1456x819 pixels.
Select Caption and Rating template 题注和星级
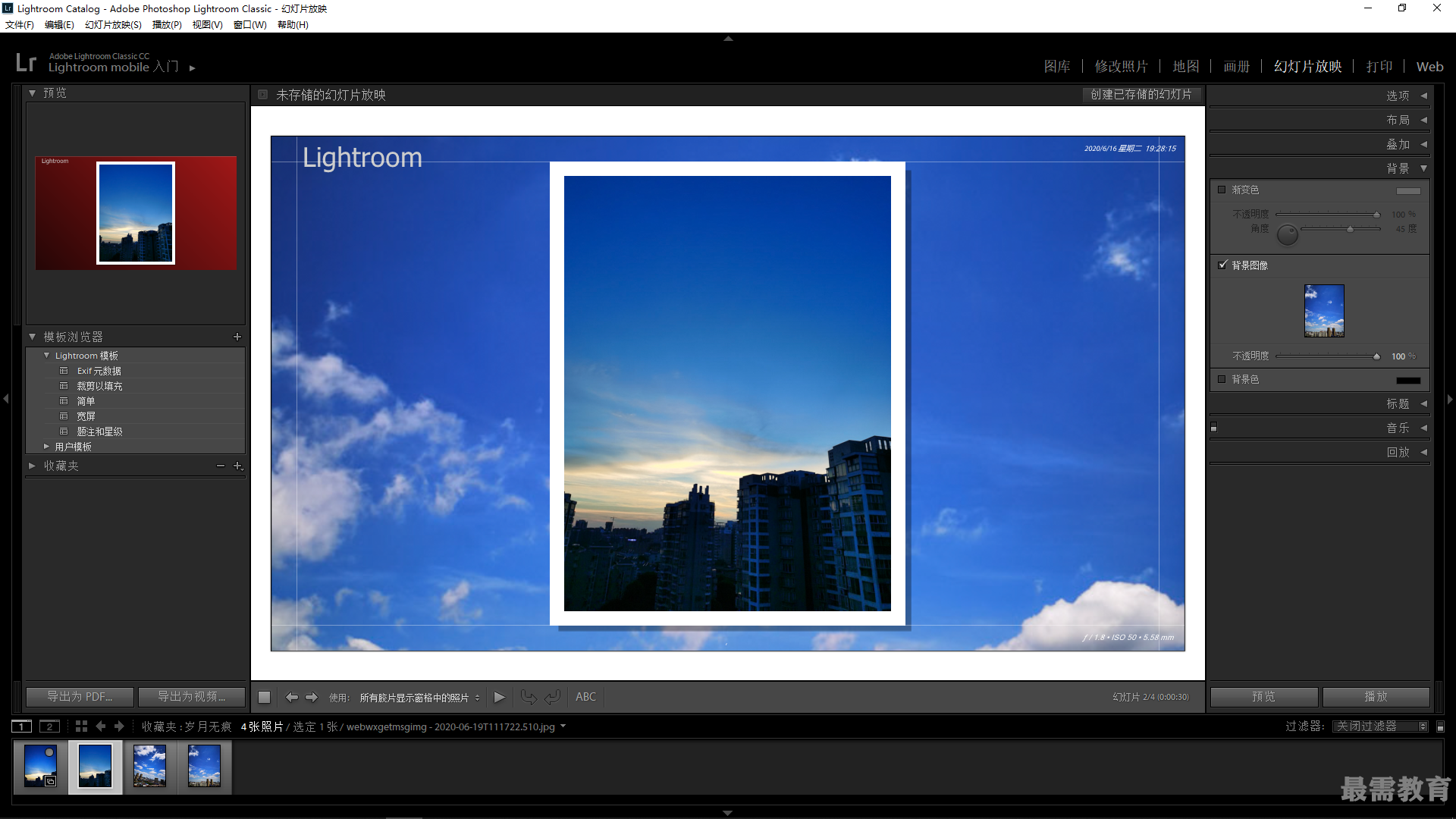99,431
